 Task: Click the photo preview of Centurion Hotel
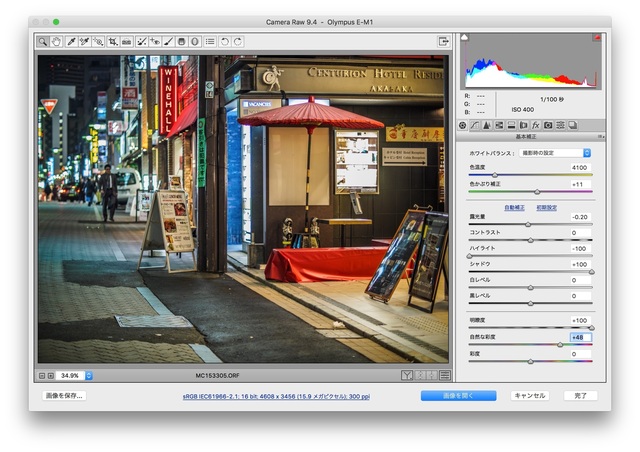[x=243, y=209]
